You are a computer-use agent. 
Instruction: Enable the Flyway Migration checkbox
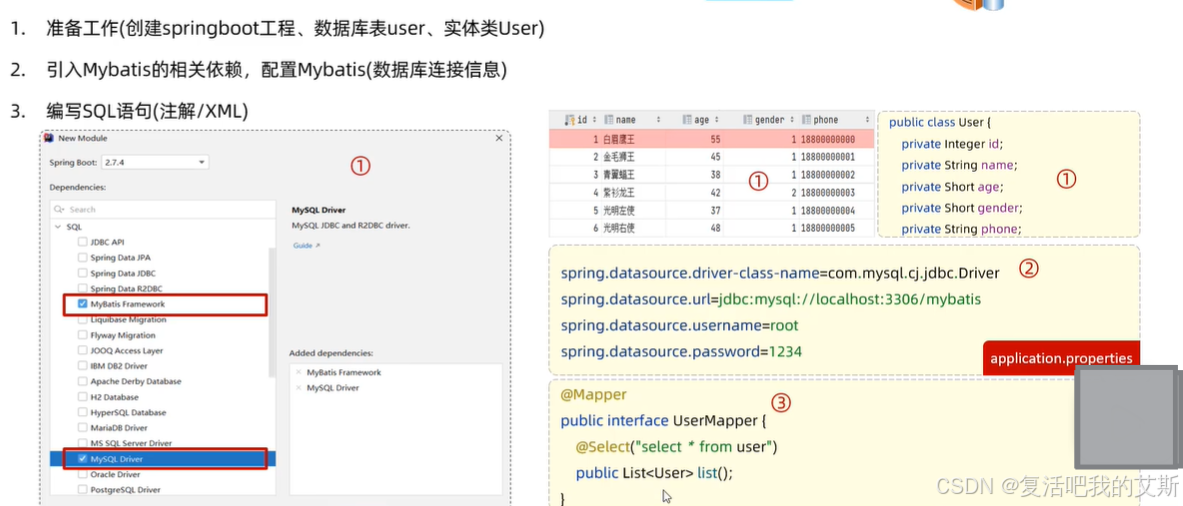tap(83, 335)
